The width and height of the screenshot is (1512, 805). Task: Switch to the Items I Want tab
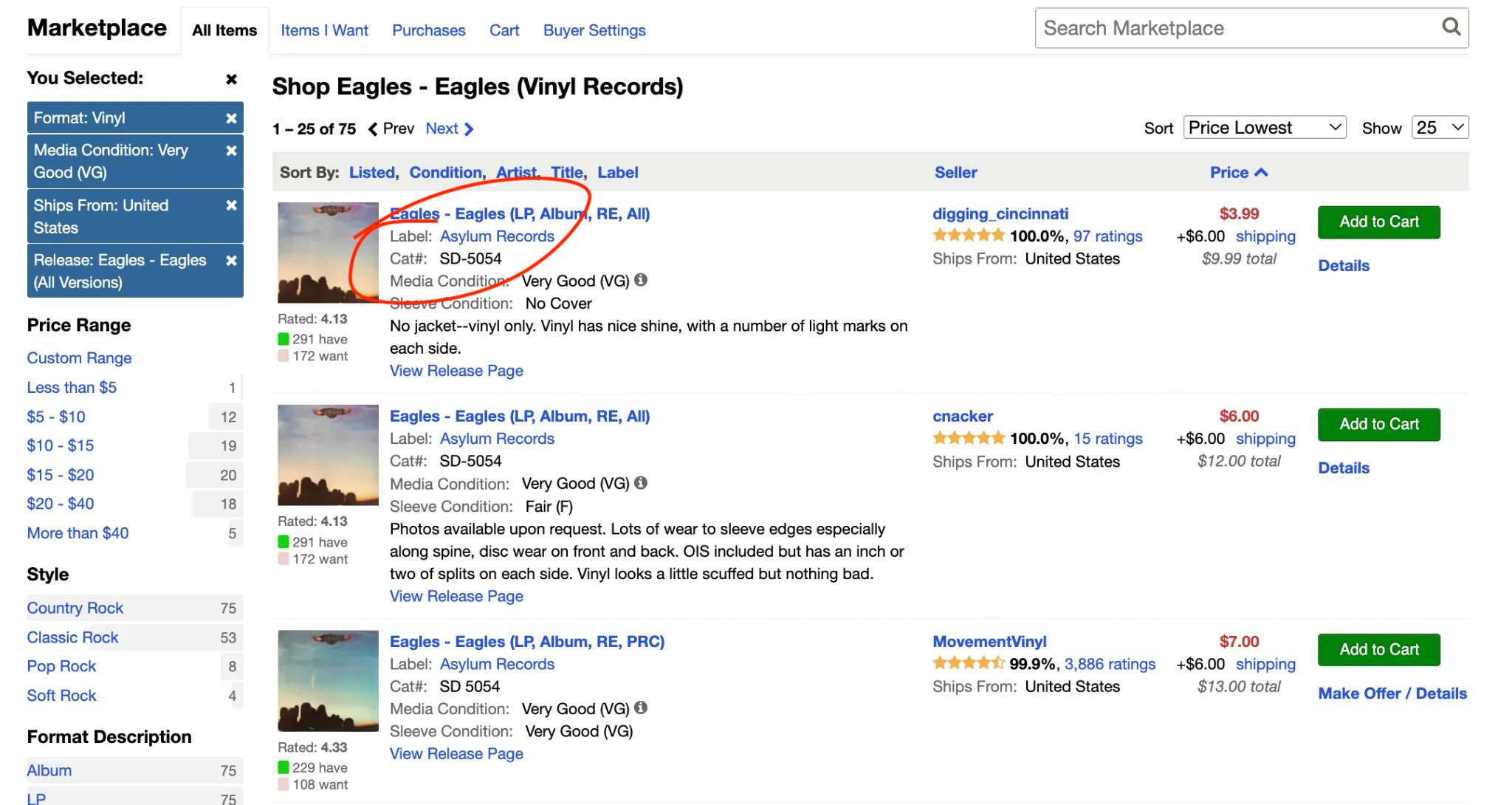324,30
